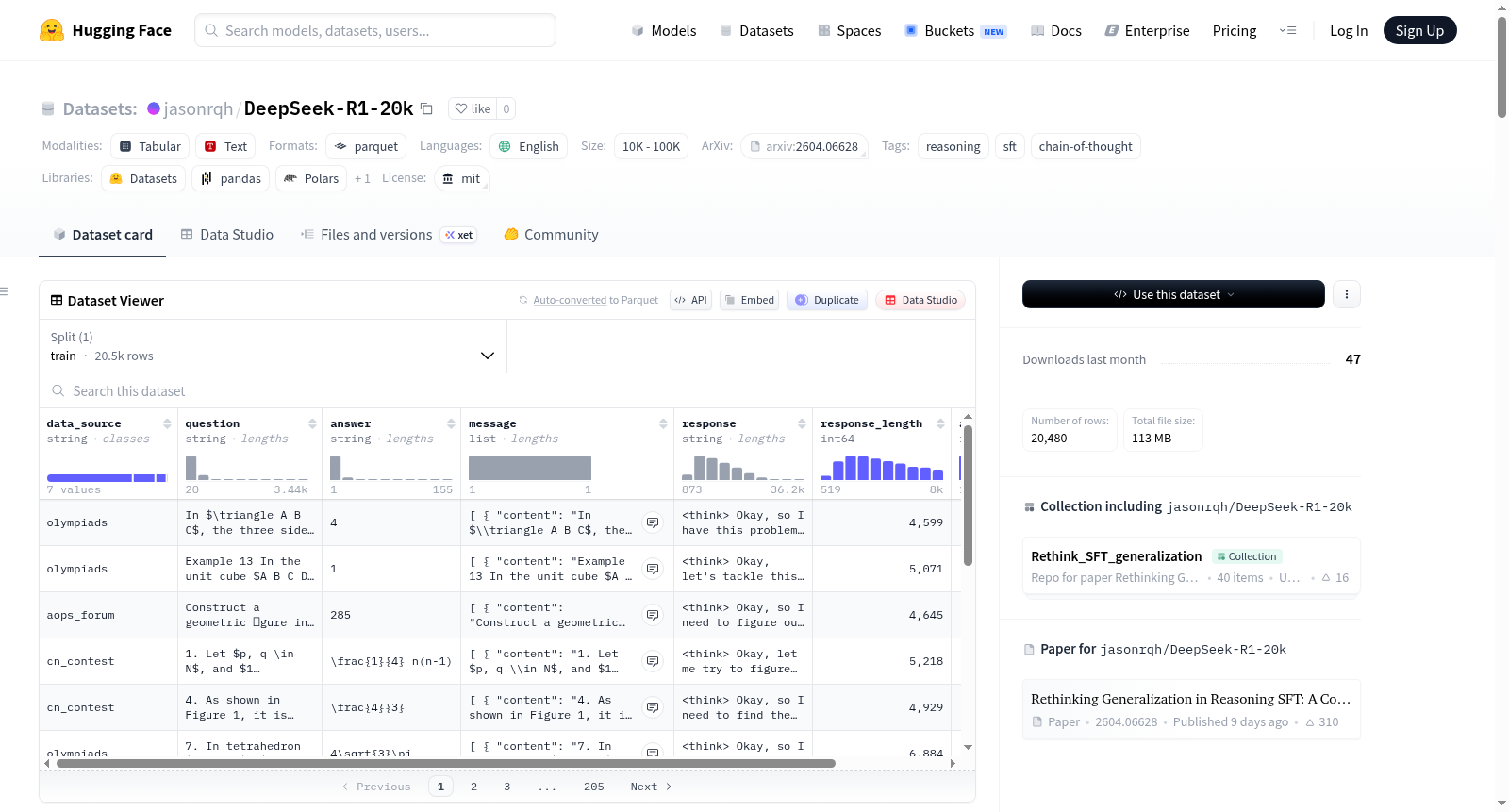Screen dimensions: 1509x812
Task: Open the left sidebar menu icon
Action: (x=4, y=291)
